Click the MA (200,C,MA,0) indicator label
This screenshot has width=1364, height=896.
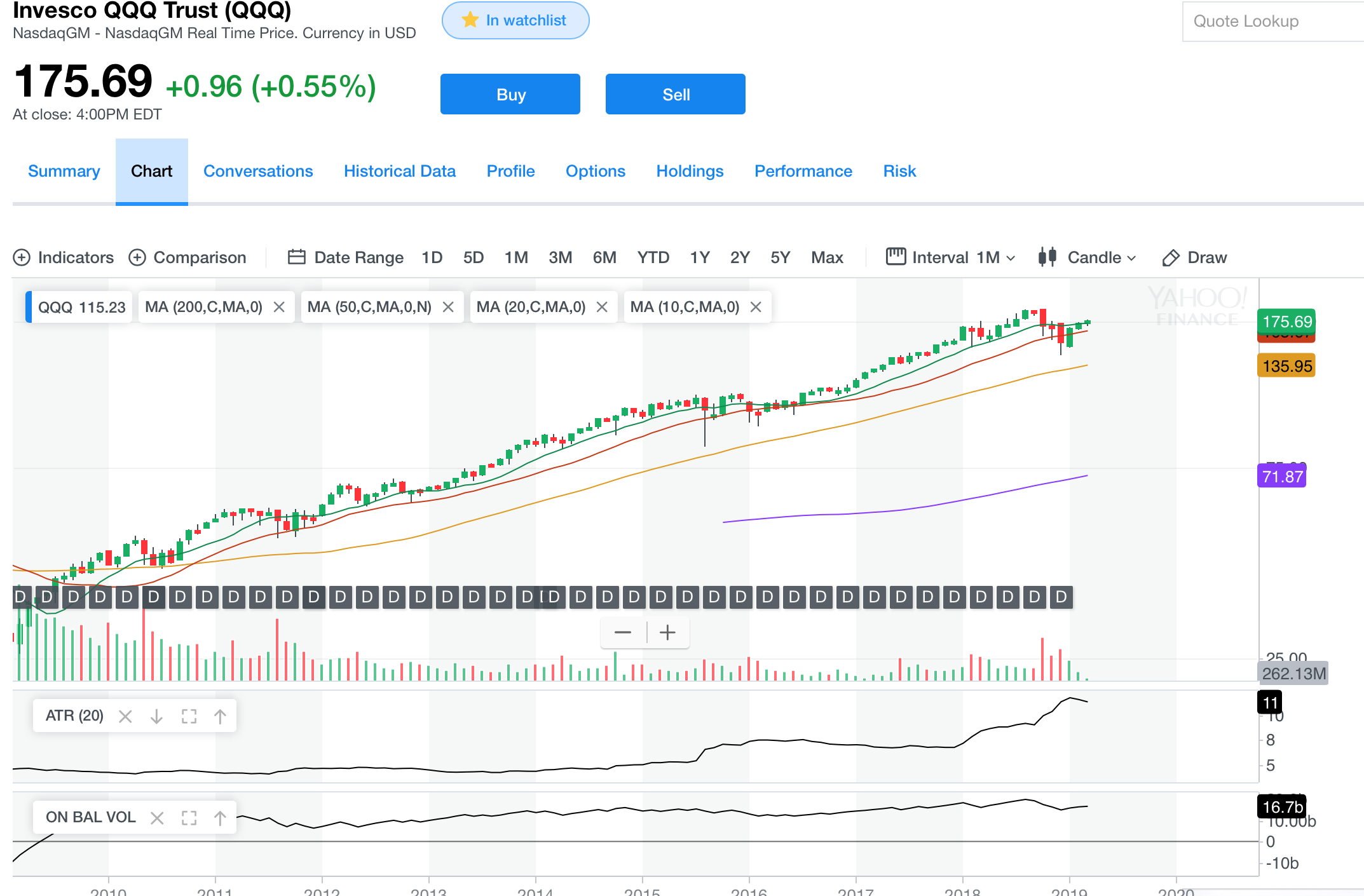coord(203,307)
